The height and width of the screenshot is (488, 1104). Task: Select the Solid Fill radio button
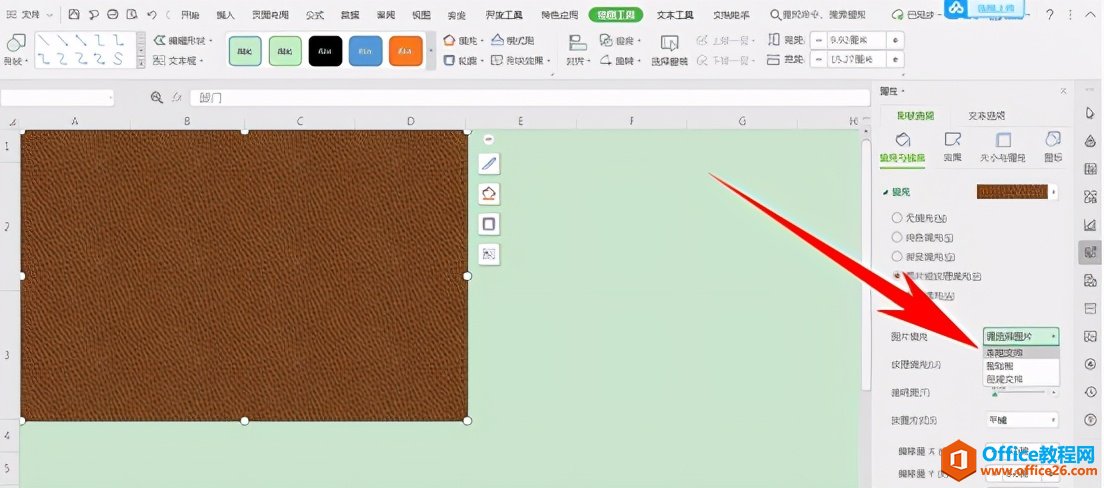[x=897, y=237]
